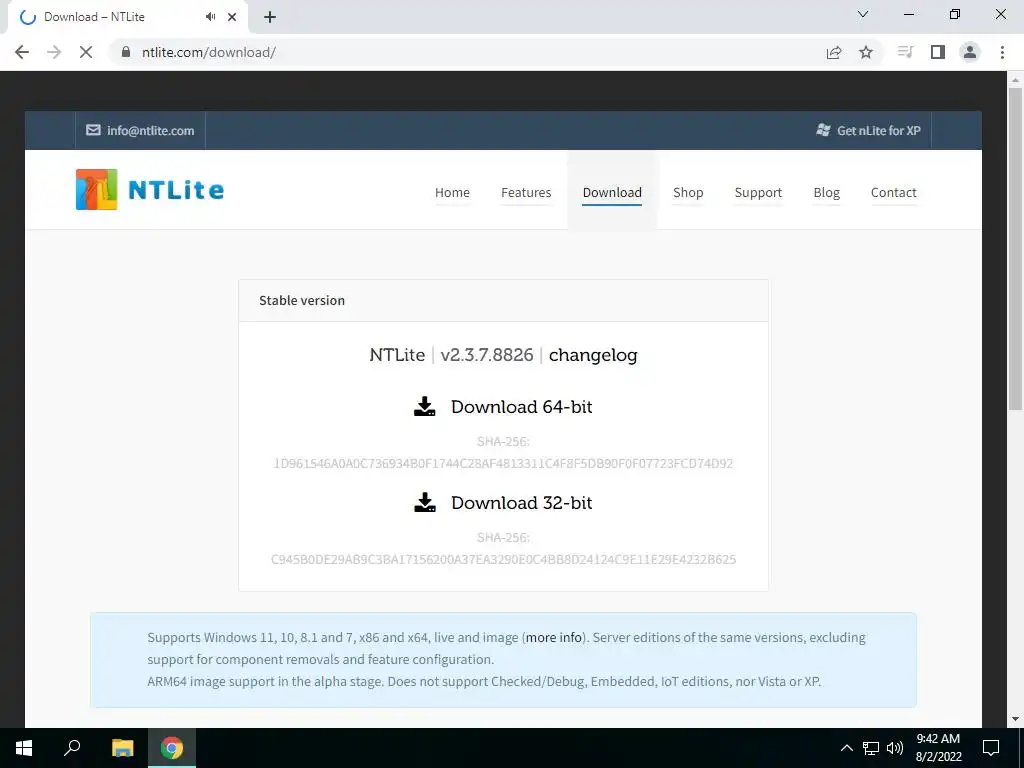Viewport: 1024px width, 768px height.
Task: Go to the Shop page
Action: point(688,193)
